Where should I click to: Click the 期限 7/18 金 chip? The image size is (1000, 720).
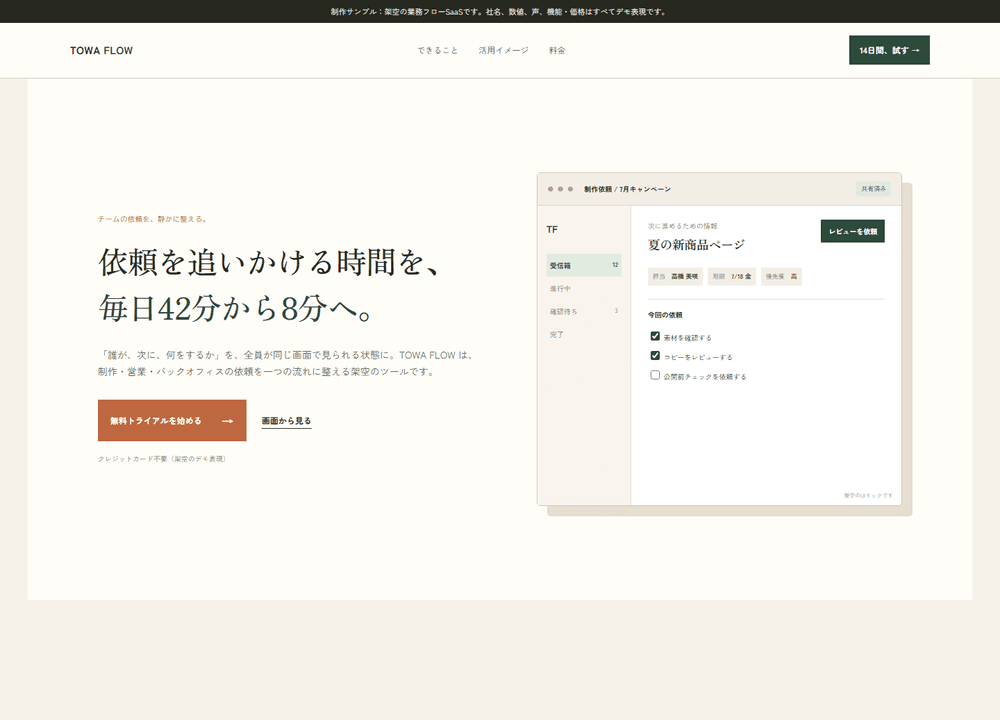click(x=732, y=276)
